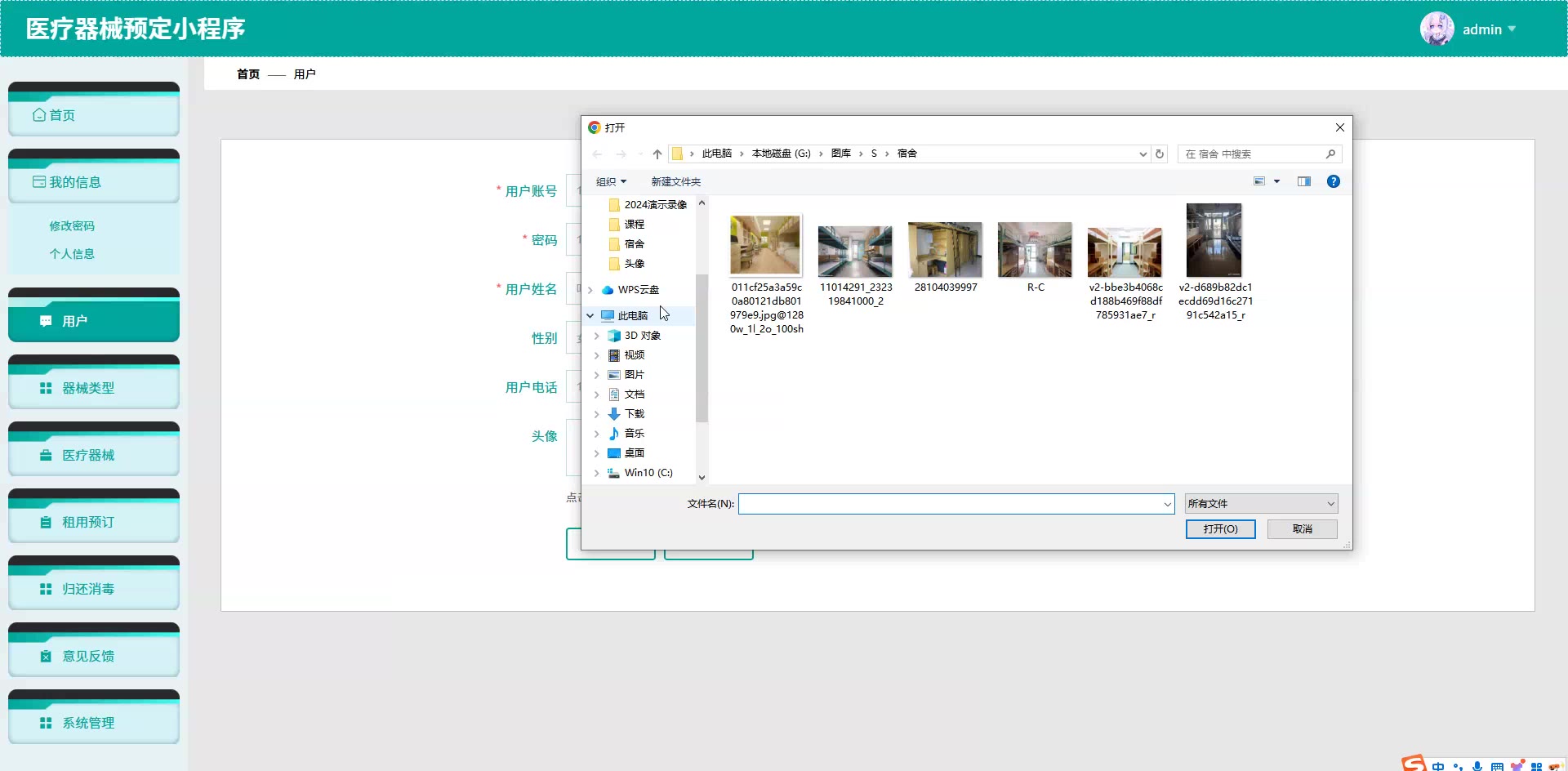Open the address bar history dropdown
Screen dimensions: 1568x771
coord(1143,154)
